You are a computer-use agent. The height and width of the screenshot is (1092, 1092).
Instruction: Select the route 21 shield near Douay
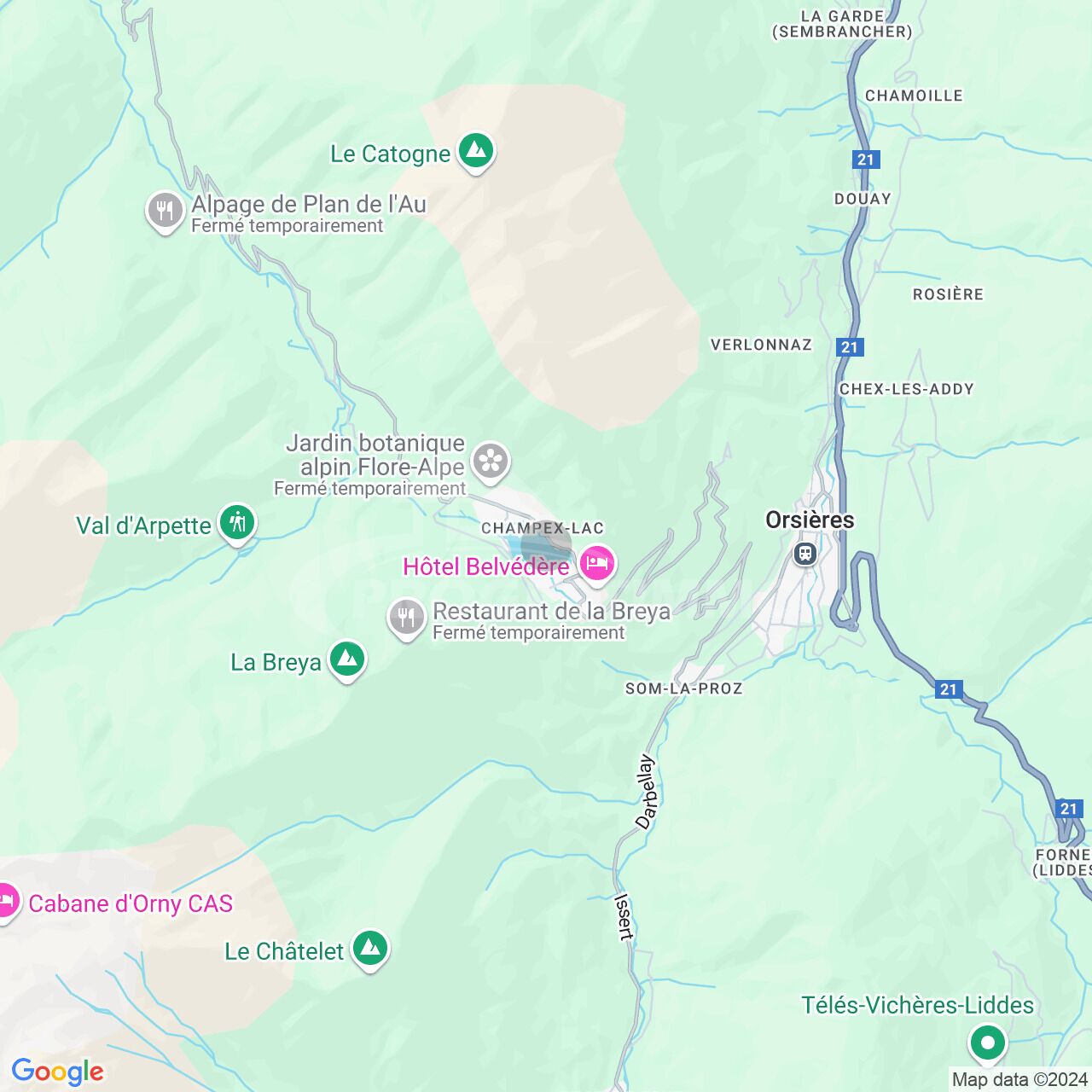click(866, 160)
